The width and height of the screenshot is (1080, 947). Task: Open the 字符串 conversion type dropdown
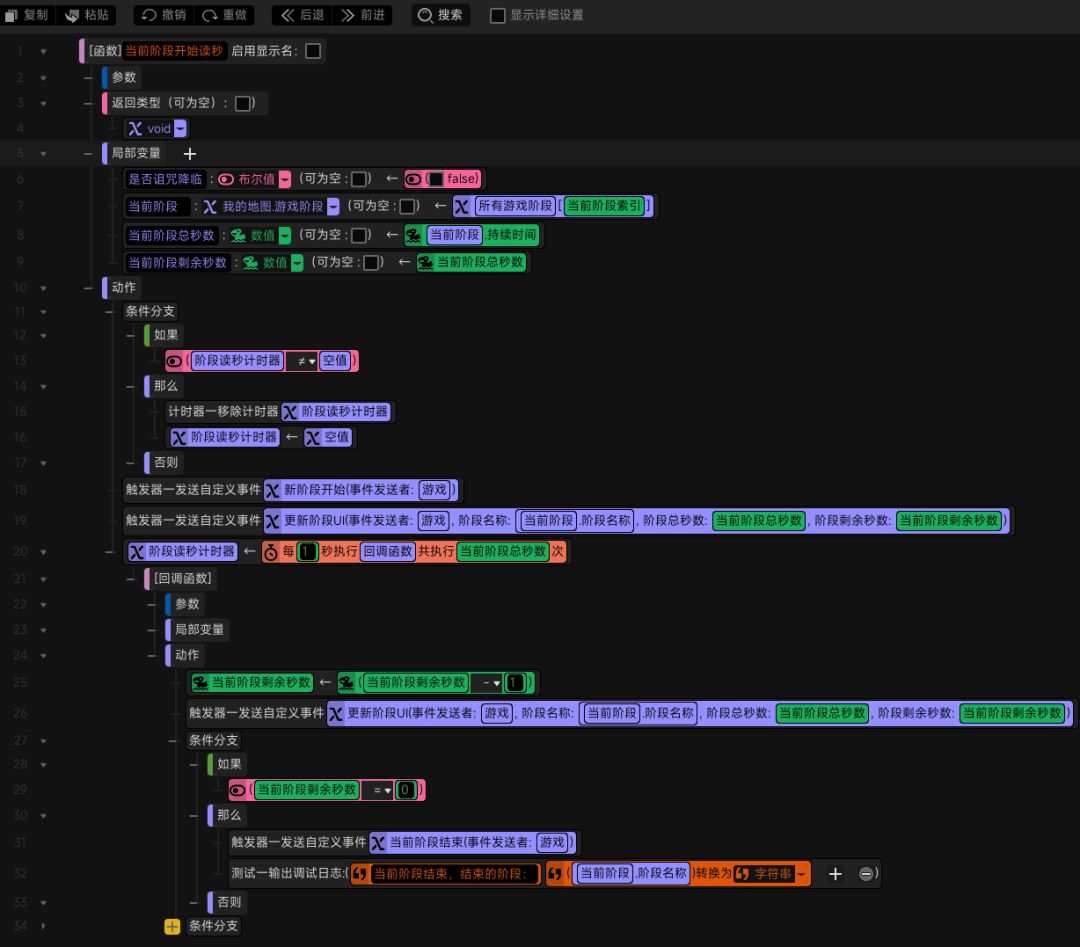click(801, 874)
